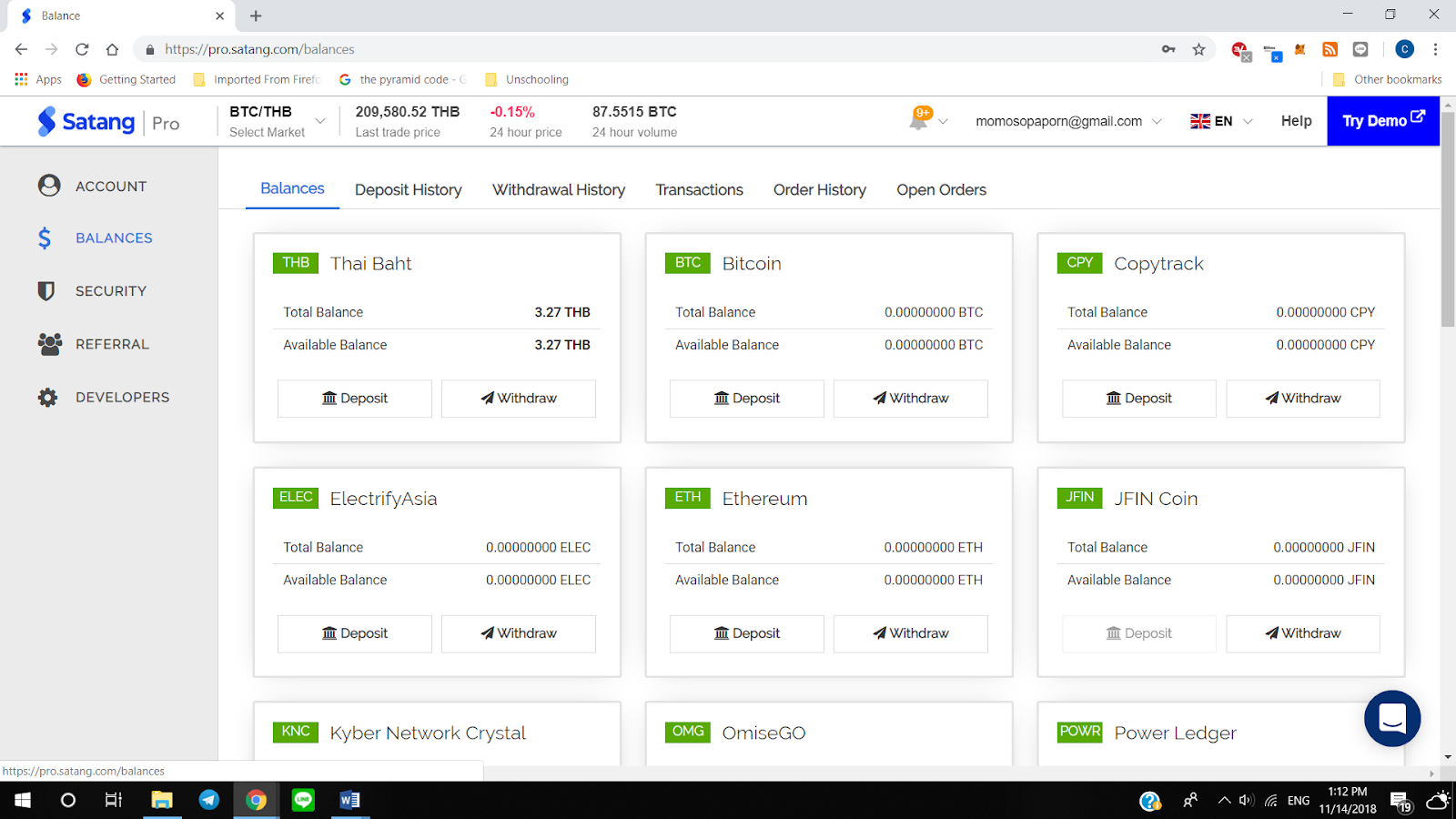
Task: Click the page vertical scrollbar
Action: [1448, 218]
